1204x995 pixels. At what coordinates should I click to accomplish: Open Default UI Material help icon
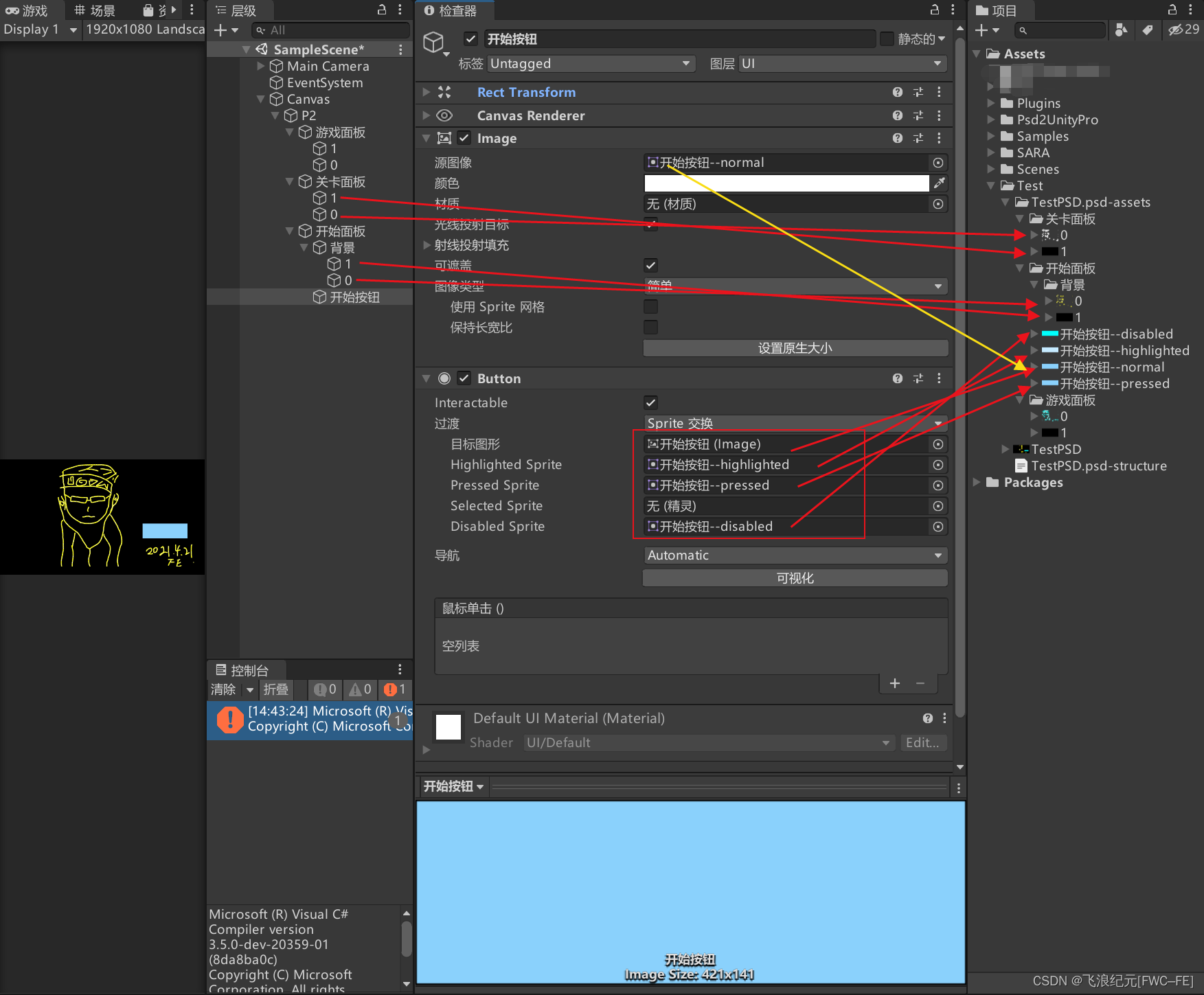pyautogui.click(x=928, y=718)
